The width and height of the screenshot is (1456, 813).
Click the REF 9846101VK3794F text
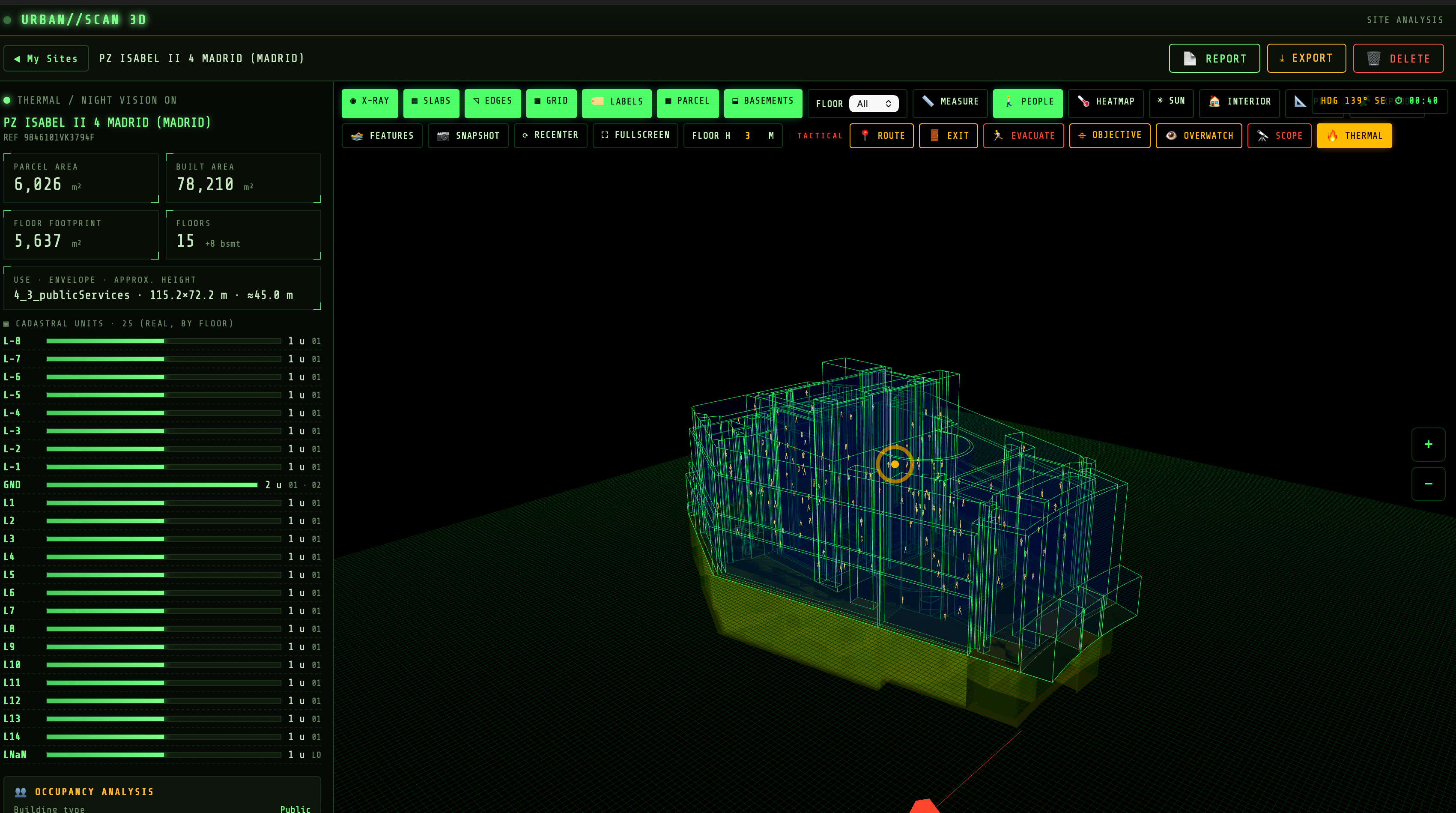(x=49, y=137)
